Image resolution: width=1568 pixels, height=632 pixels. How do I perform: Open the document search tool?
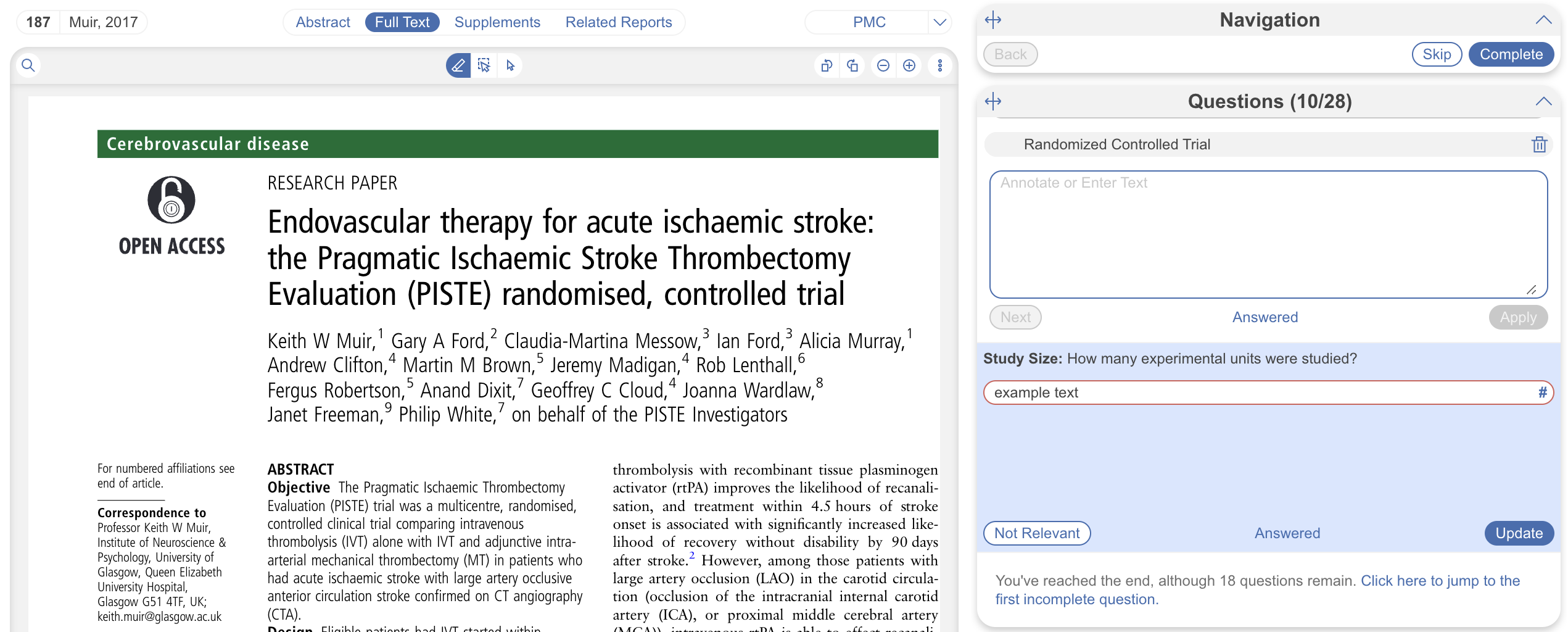click(28, 65)
